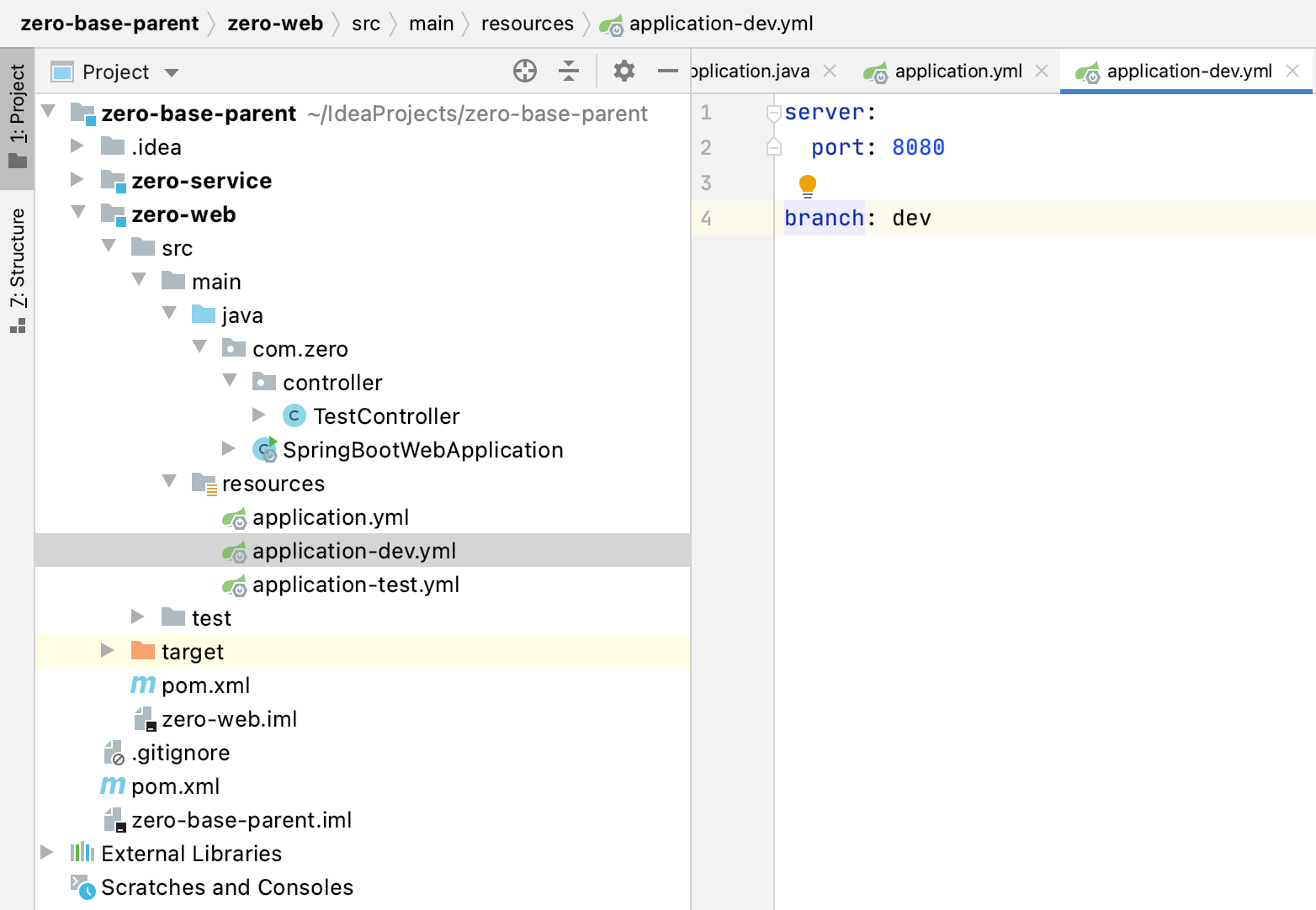Click the port key on line 2
The width and height of the screenshot is (1316, 910).
[837, 147]
